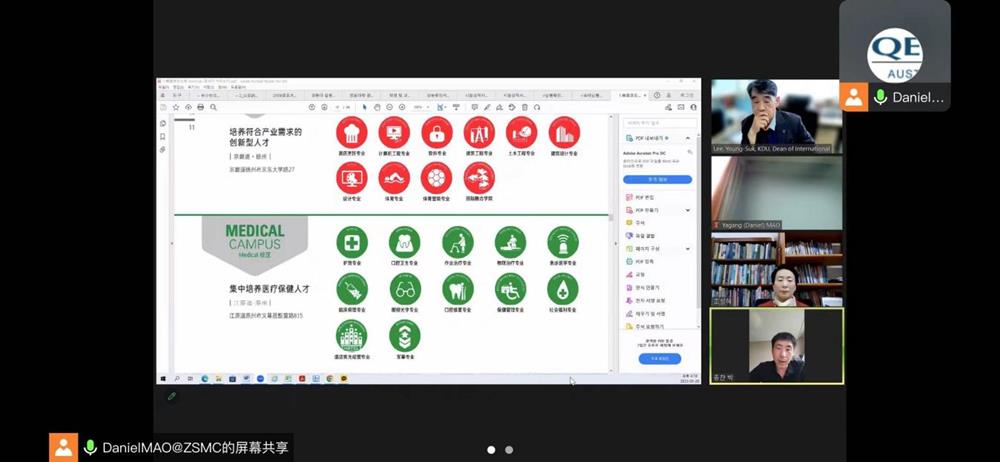Screen dimensions: 1000x462
Task: Expand the 페이지 구성 tool options
Action: click(688, 248)
